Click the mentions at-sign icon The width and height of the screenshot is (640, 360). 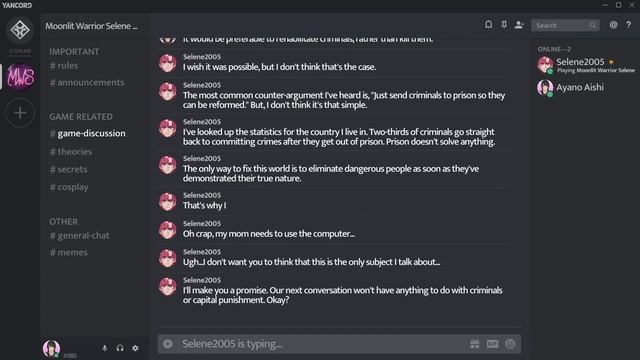click(613, 25)
